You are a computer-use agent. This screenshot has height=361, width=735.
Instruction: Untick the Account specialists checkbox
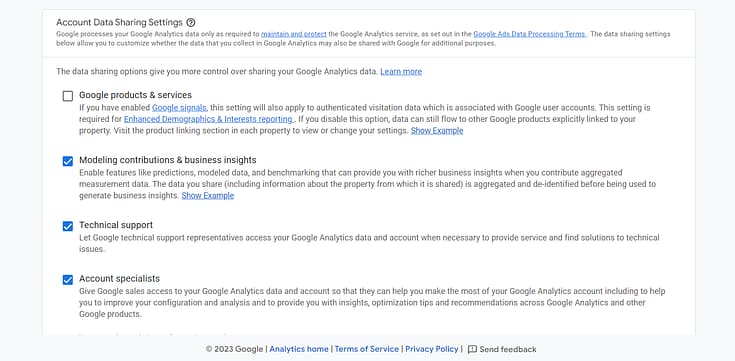click(x=68, y=280)
